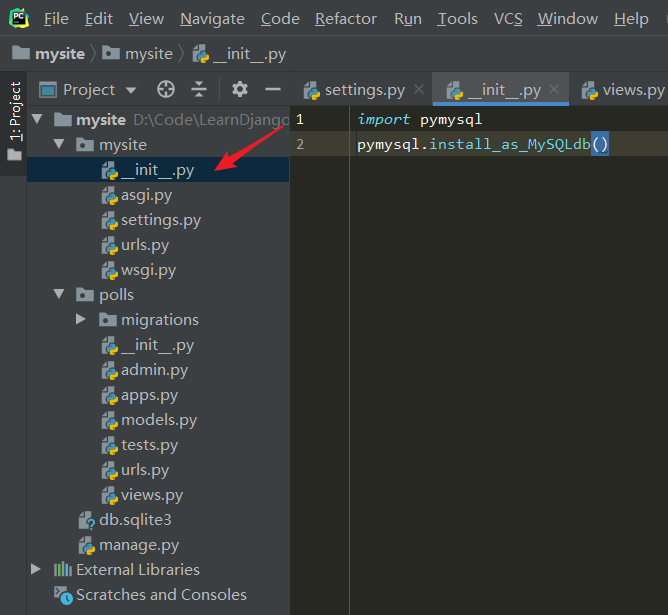The width and height of the screenshot is (668, 615).
Task: Switch to the views.py tab
Action: (x=632, y=90)
